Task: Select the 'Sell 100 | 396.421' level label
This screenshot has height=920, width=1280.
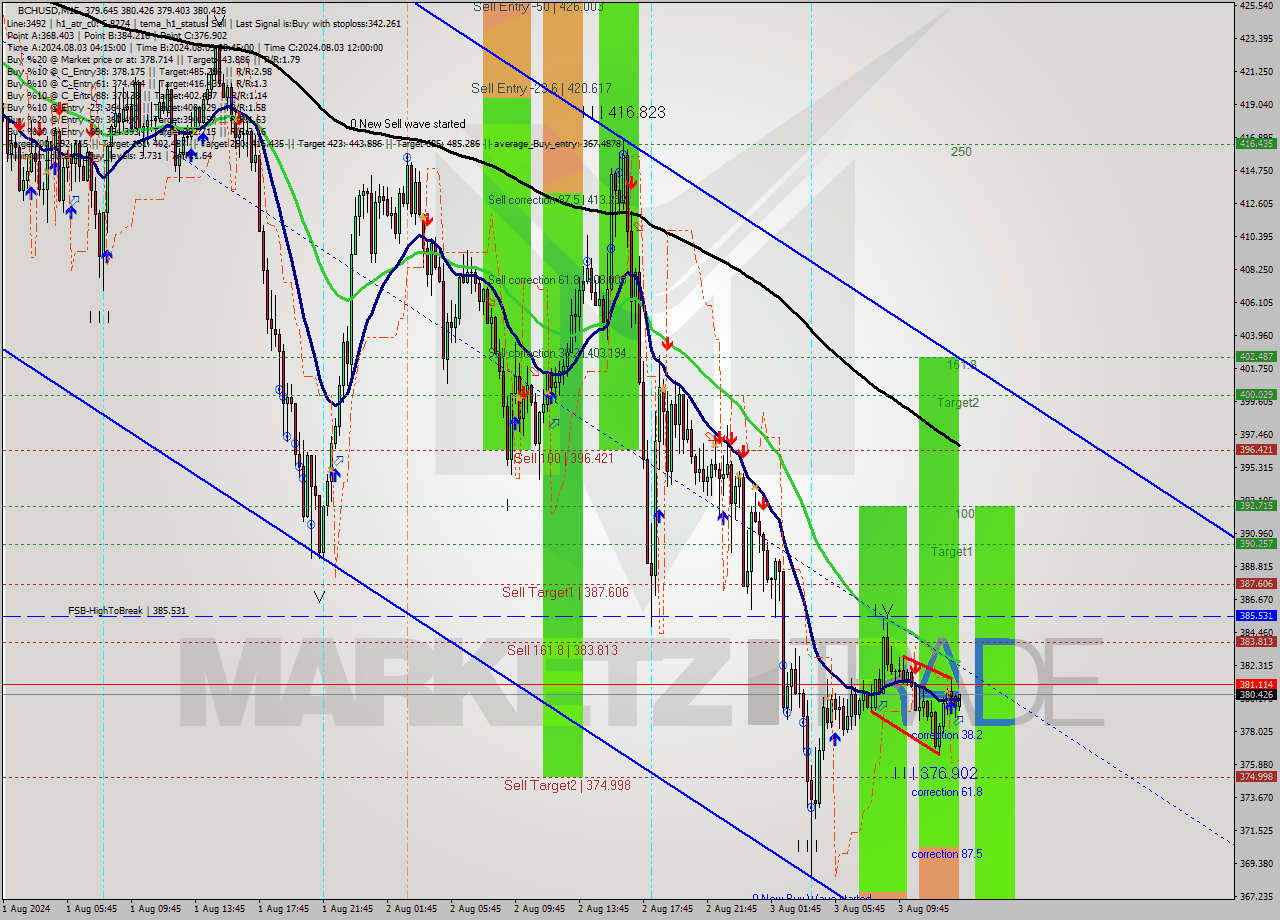Action: click(x=563, y=458)
